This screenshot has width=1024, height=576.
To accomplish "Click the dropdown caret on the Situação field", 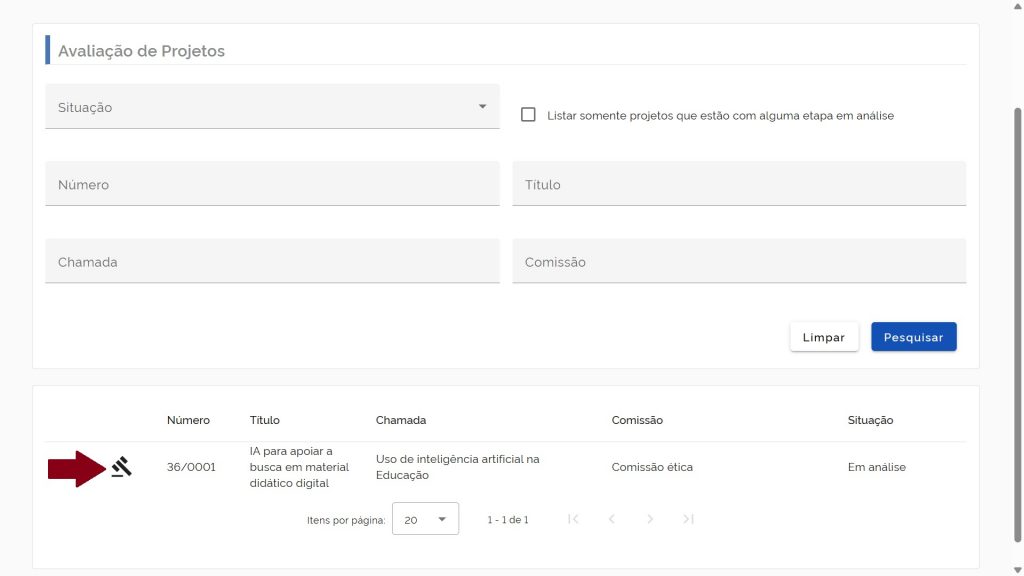I will click(483, 105).
